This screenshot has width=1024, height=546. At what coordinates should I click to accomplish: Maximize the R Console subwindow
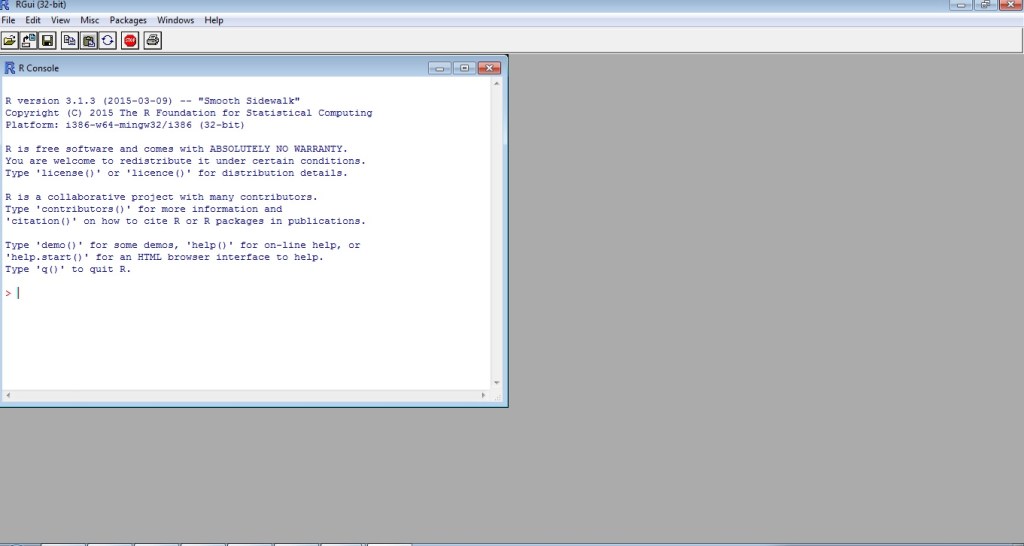point(464,68)
